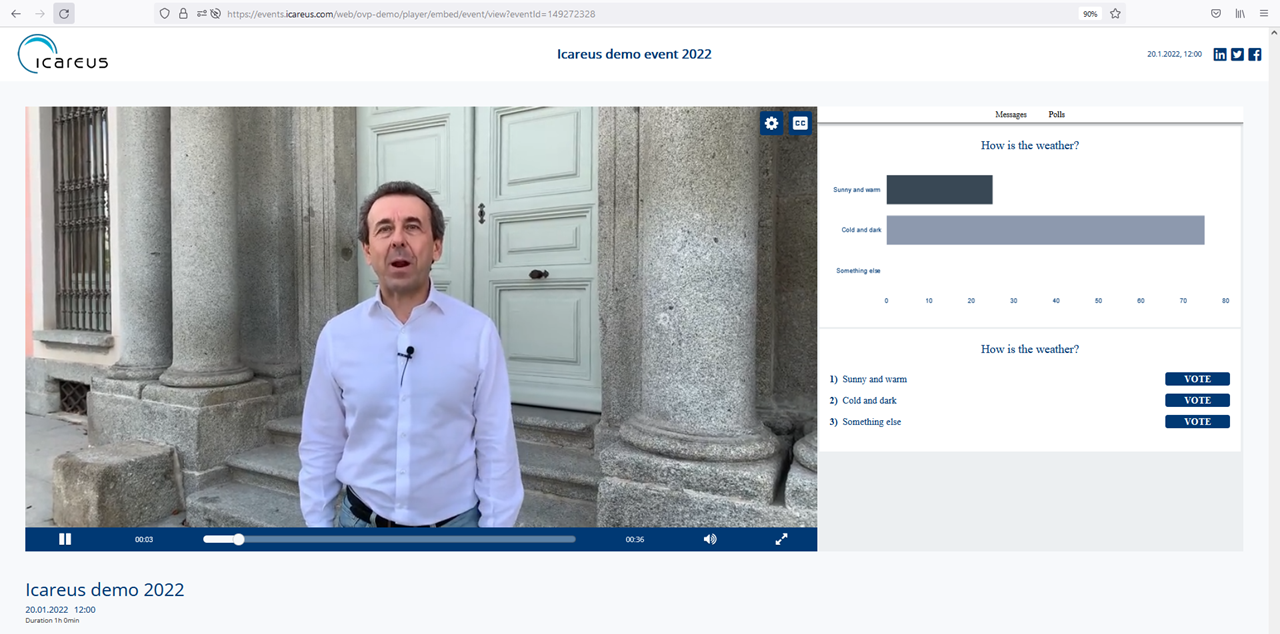This screenshot has width=1280, height=634.
Task: Enter fullscreen video mode
Action: tap(781, 539)
